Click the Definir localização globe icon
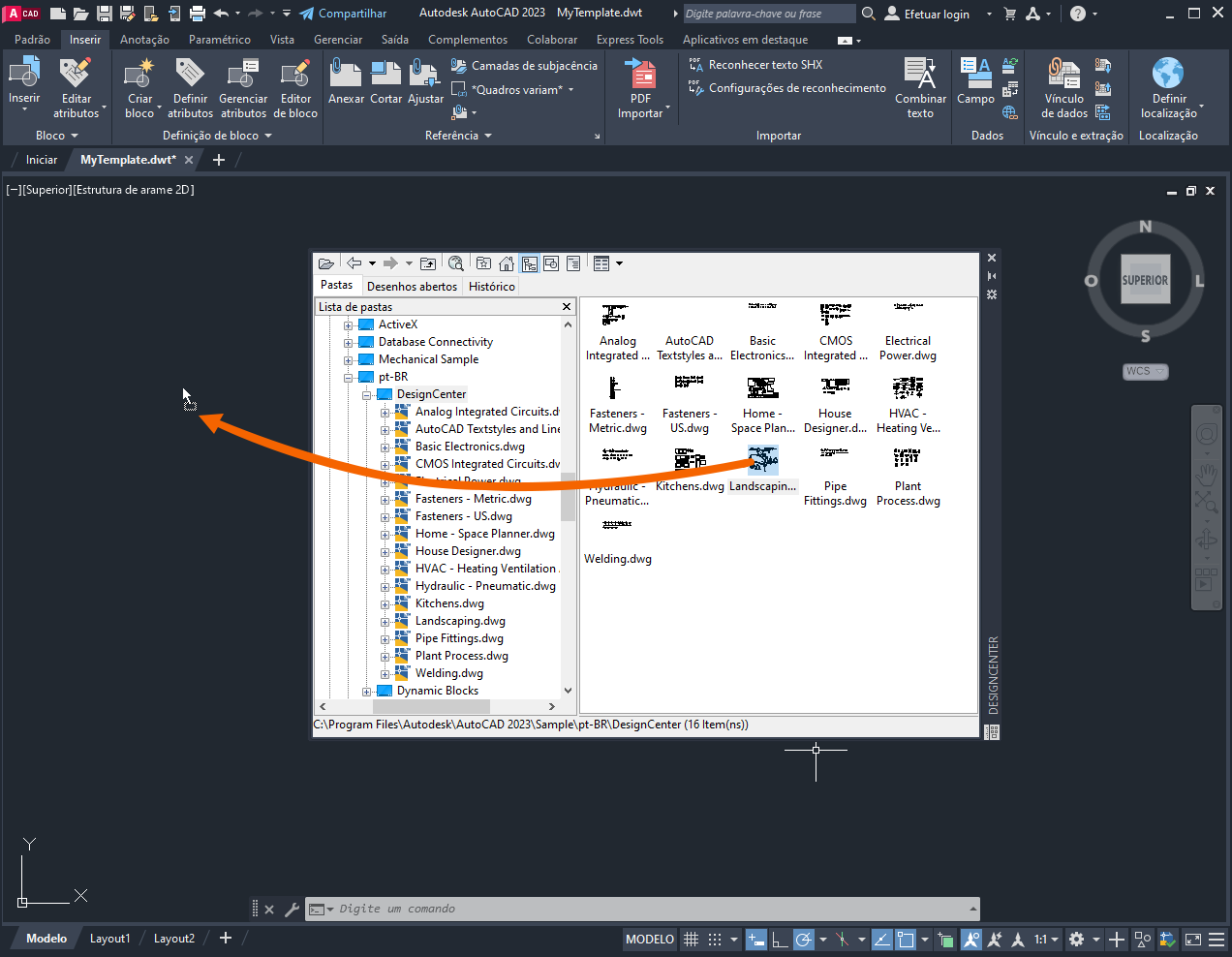This screenshot has width=1232, height=957. (x=1168, y=74)
